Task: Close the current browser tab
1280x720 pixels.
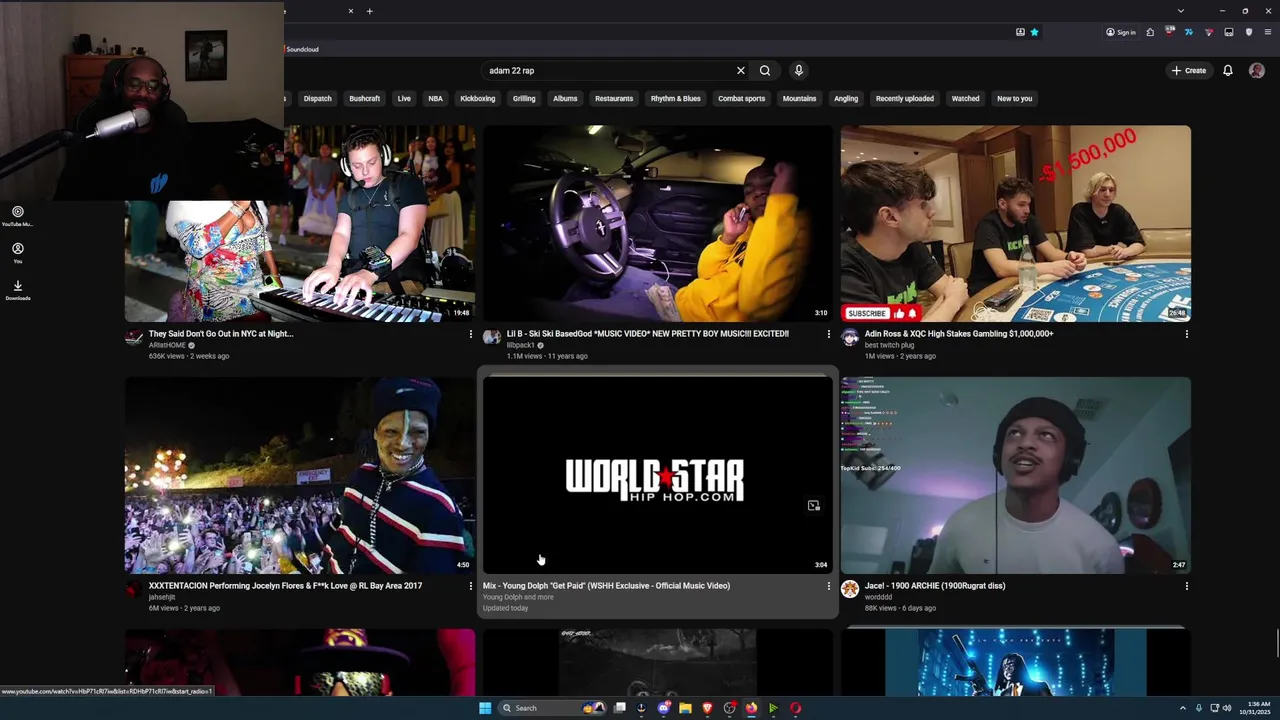Action: point(351,11)
